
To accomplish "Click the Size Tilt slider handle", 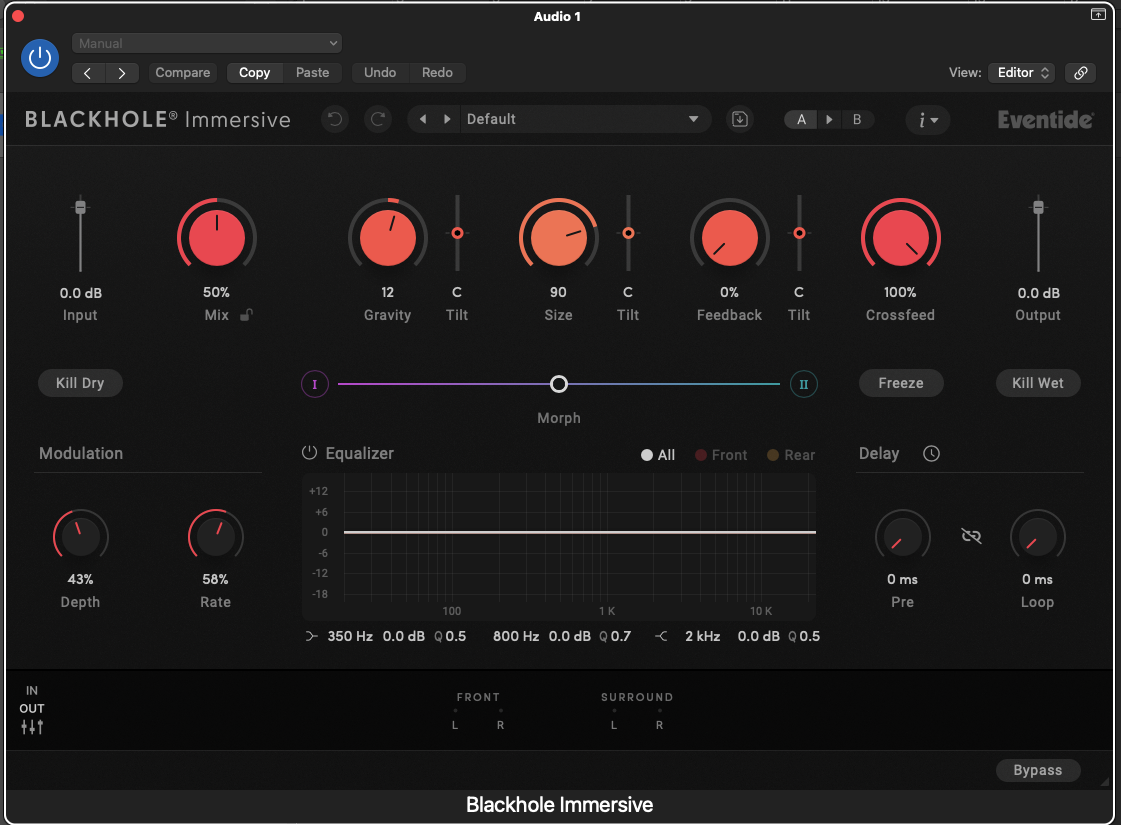I will pyautogui.click(x=628, y=233).
